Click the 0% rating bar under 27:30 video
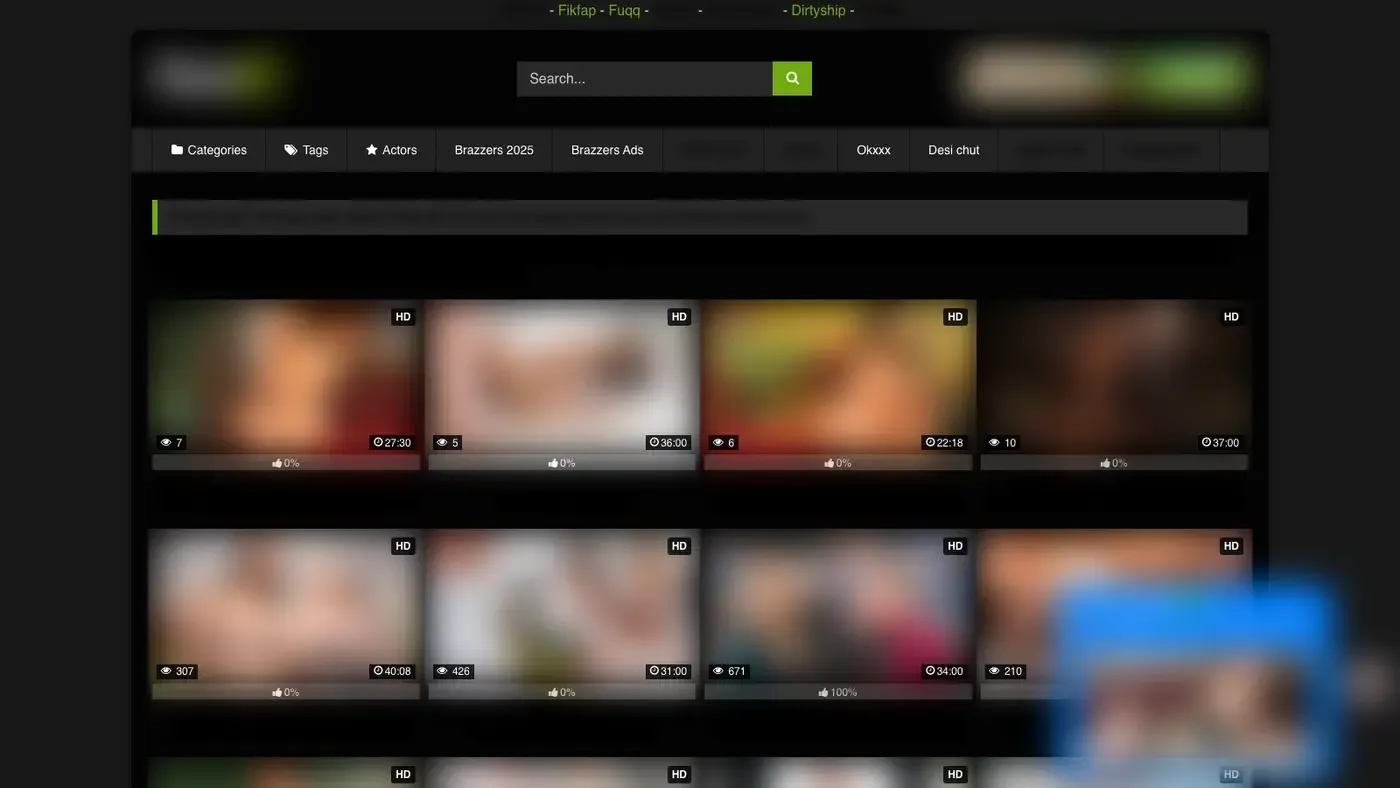Image resolution: width=1400 pixels, height=788 pixels. pos(285,463)
